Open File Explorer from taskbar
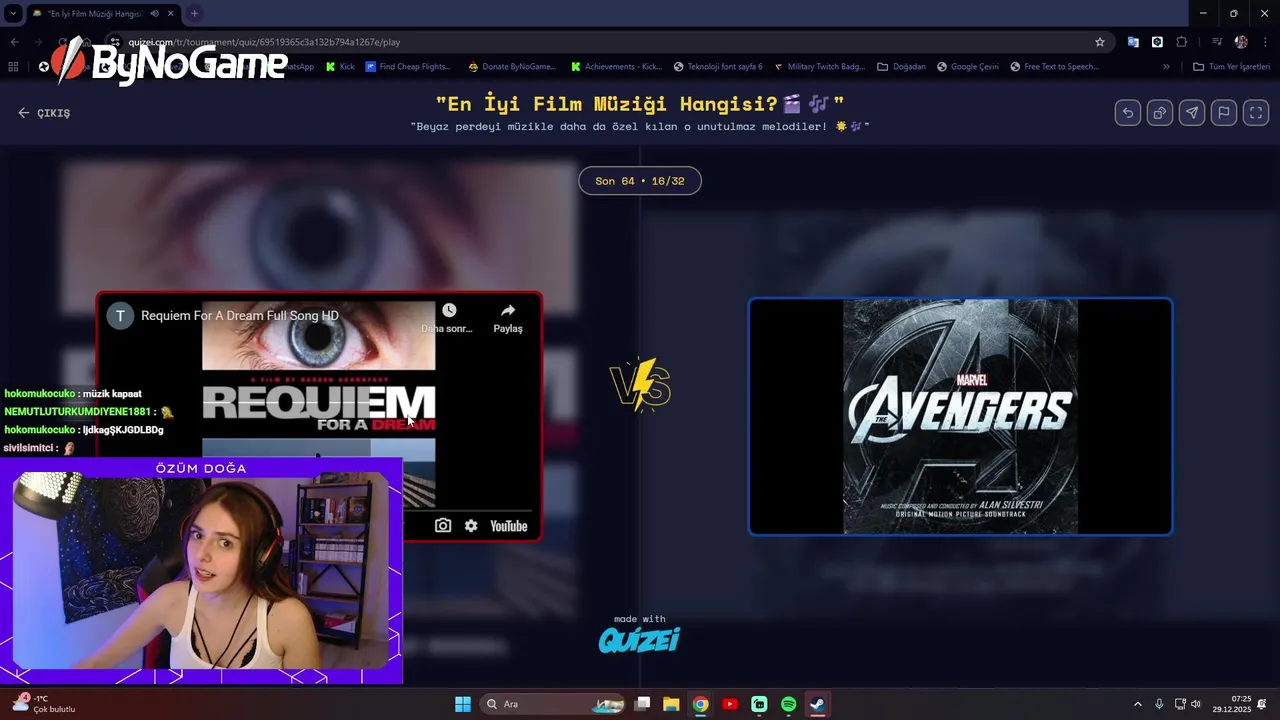 671,704
